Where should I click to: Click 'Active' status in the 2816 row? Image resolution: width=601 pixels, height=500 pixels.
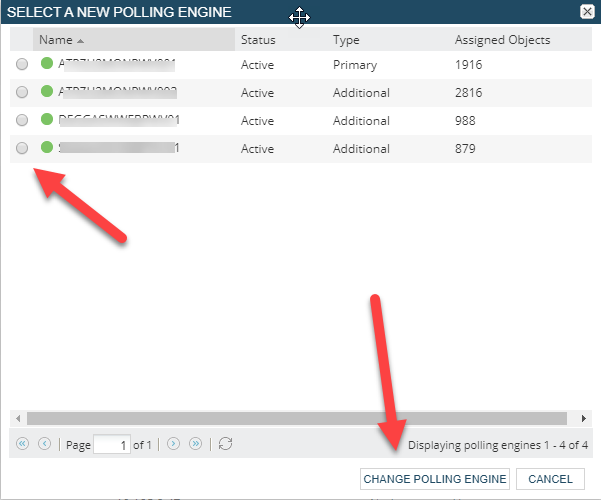[257, 92]
